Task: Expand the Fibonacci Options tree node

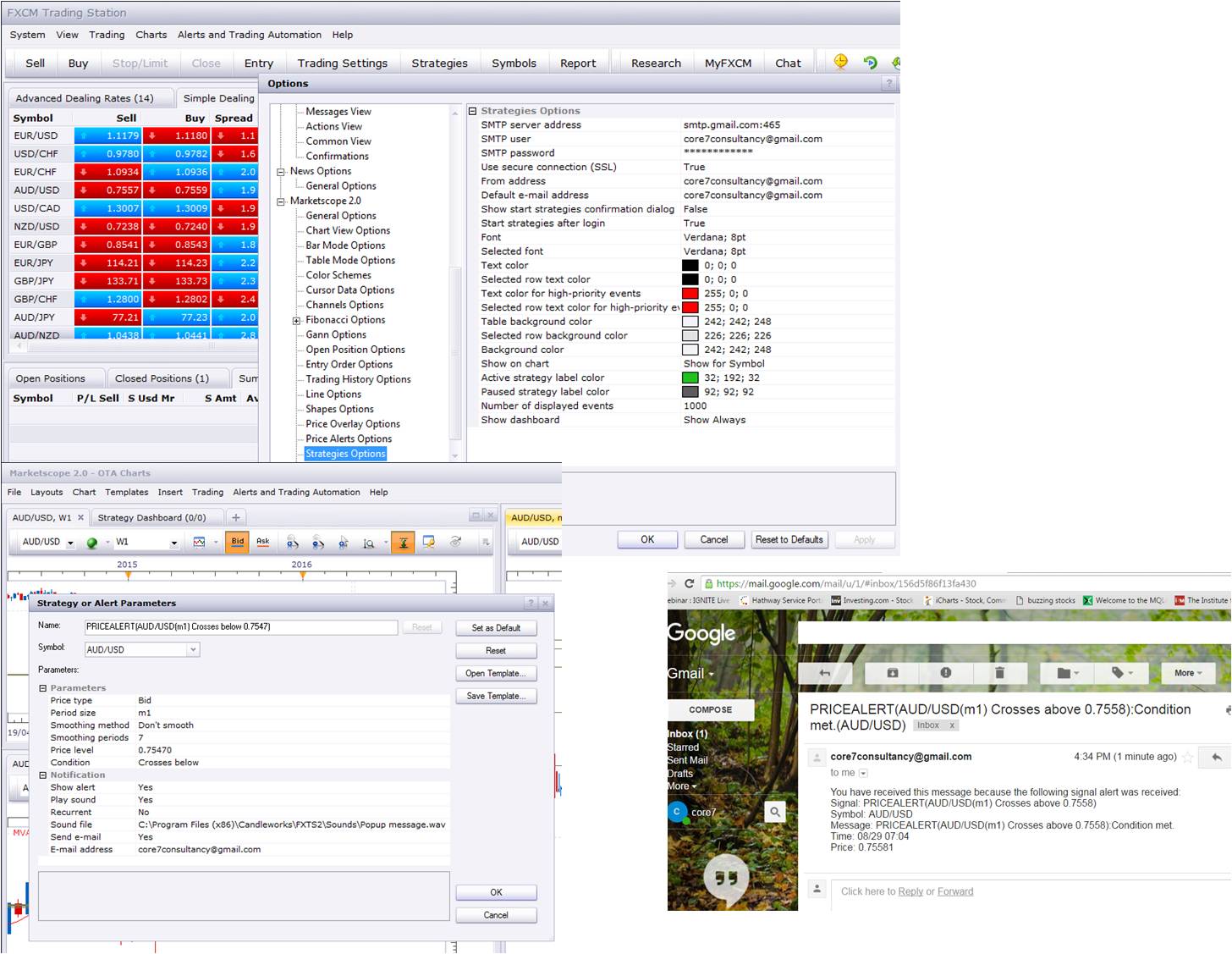Action: pyautogui.click(x=297, y=321)
